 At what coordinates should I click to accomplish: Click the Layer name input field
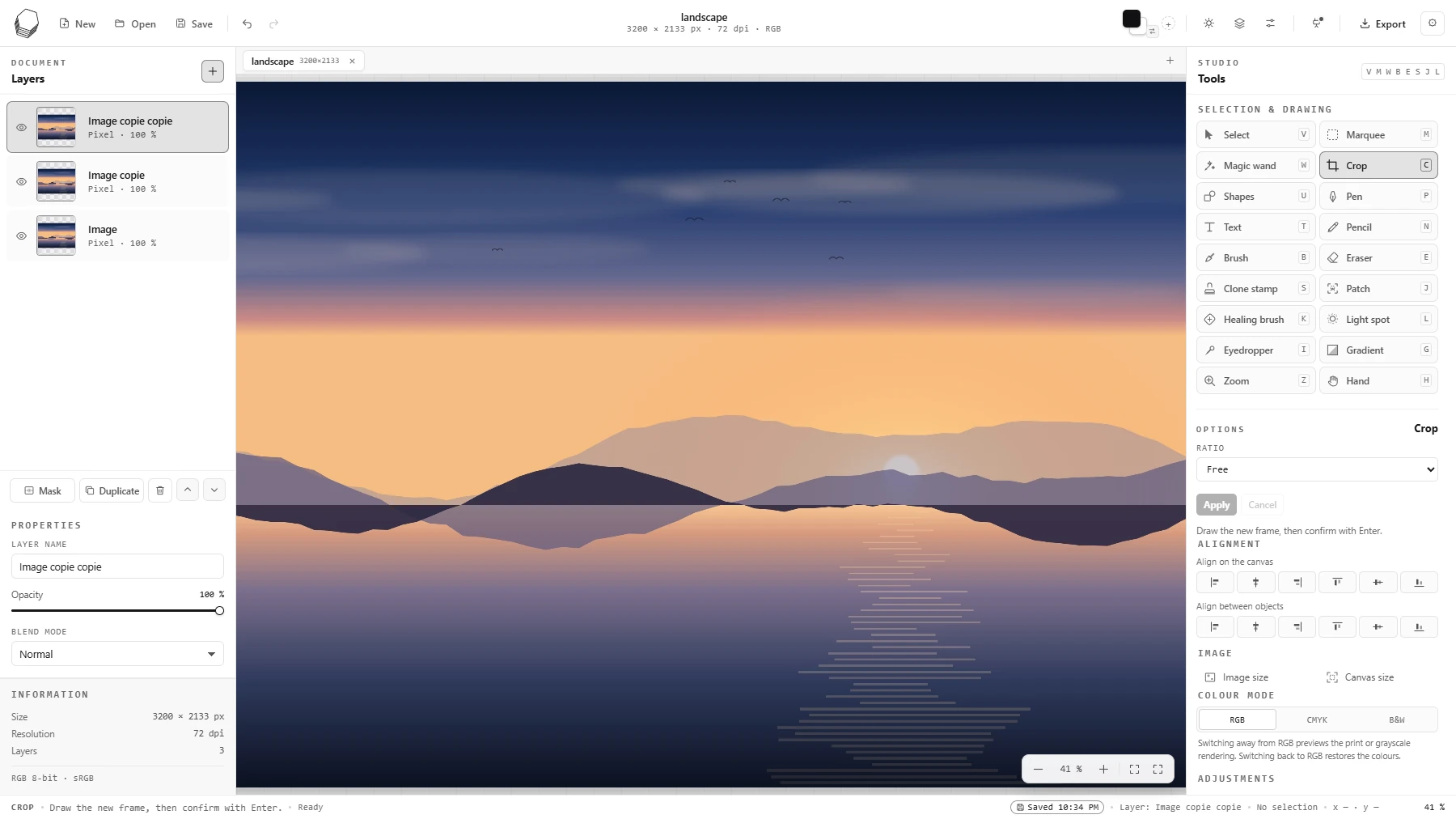[117, 567]
